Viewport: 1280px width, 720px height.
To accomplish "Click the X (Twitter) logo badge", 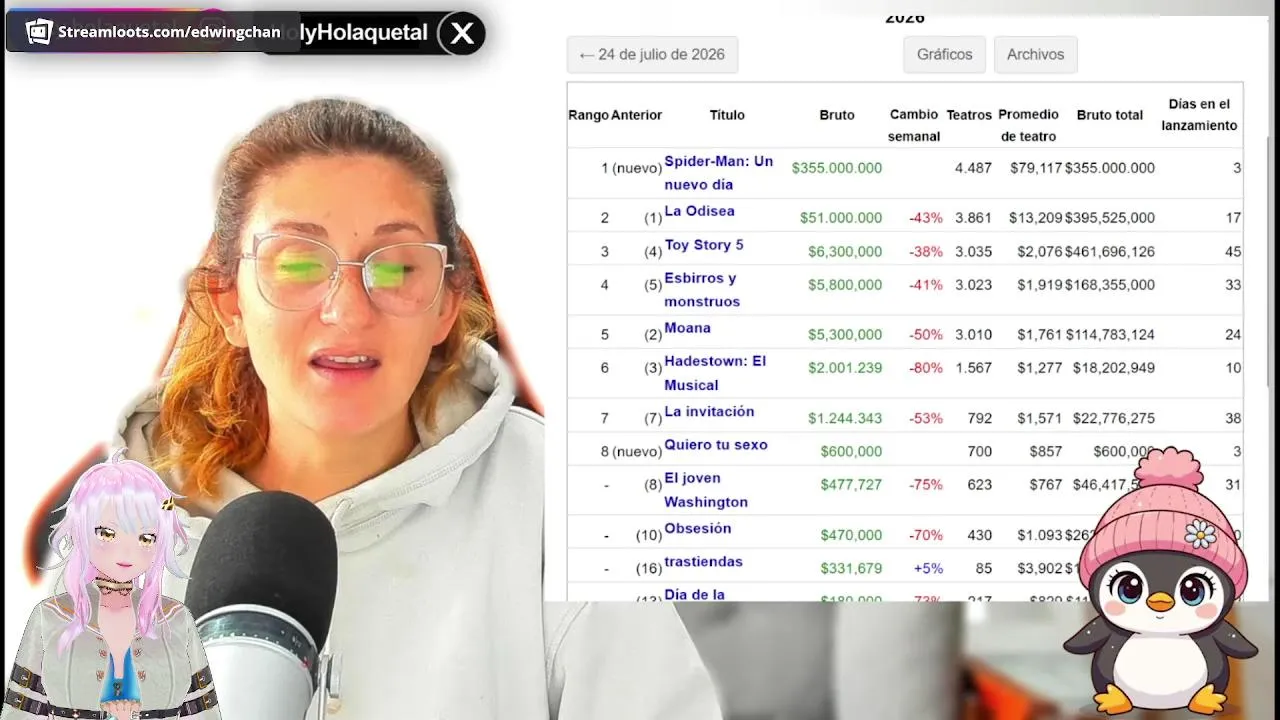I will tap(462, 33).
